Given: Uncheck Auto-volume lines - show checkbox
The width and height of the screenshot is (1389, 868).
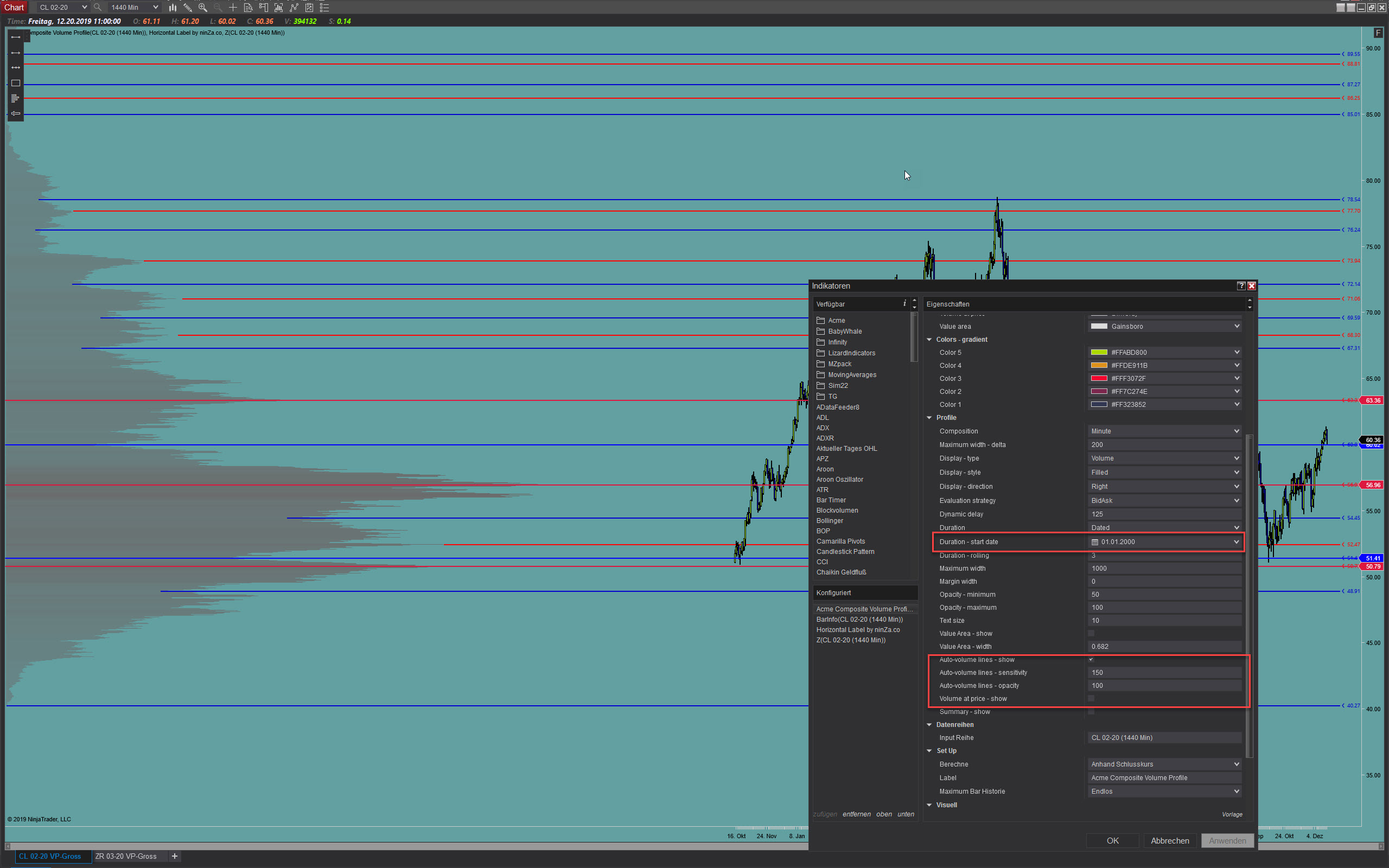Looking at the screenshot, I should pyautogui.click(x=1091, y=659).
